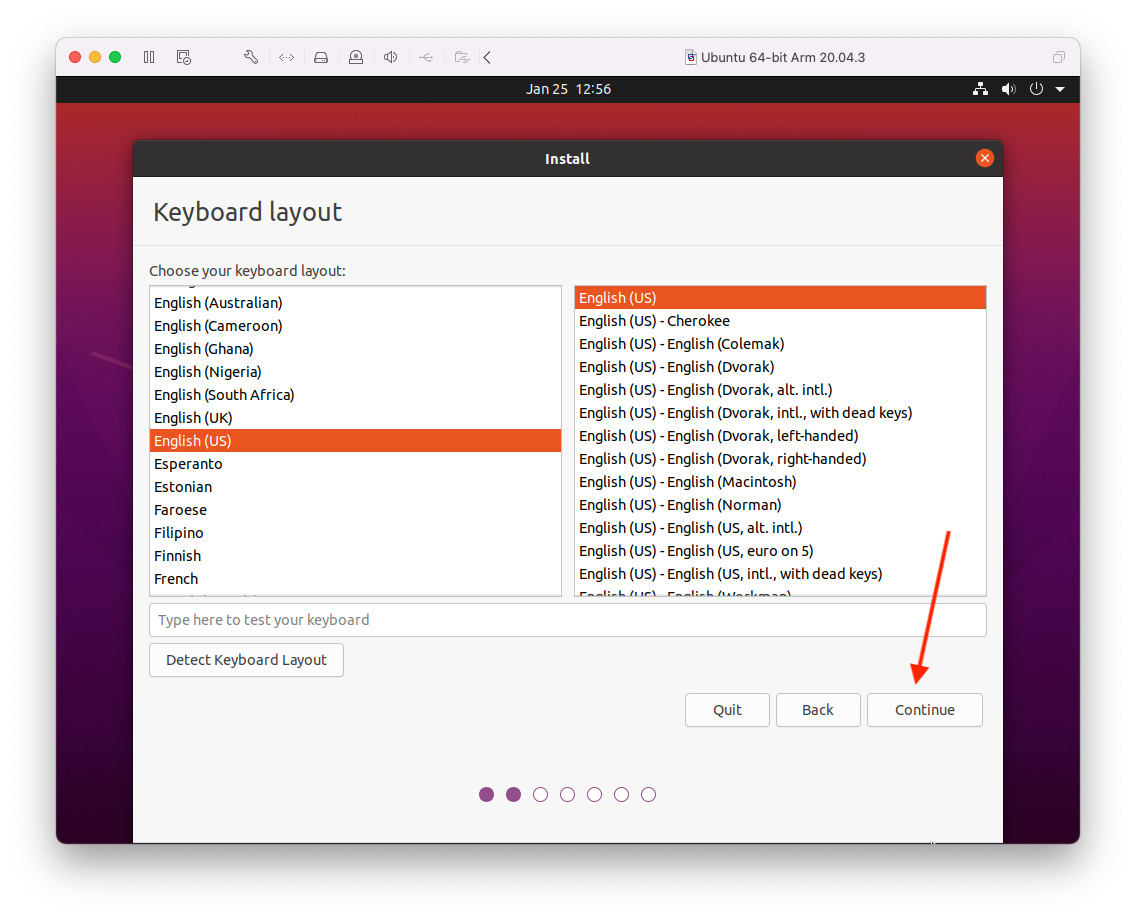Choose Esperanto from the layout list
This screenshot has width=1136, height=918.
(188, 464)
